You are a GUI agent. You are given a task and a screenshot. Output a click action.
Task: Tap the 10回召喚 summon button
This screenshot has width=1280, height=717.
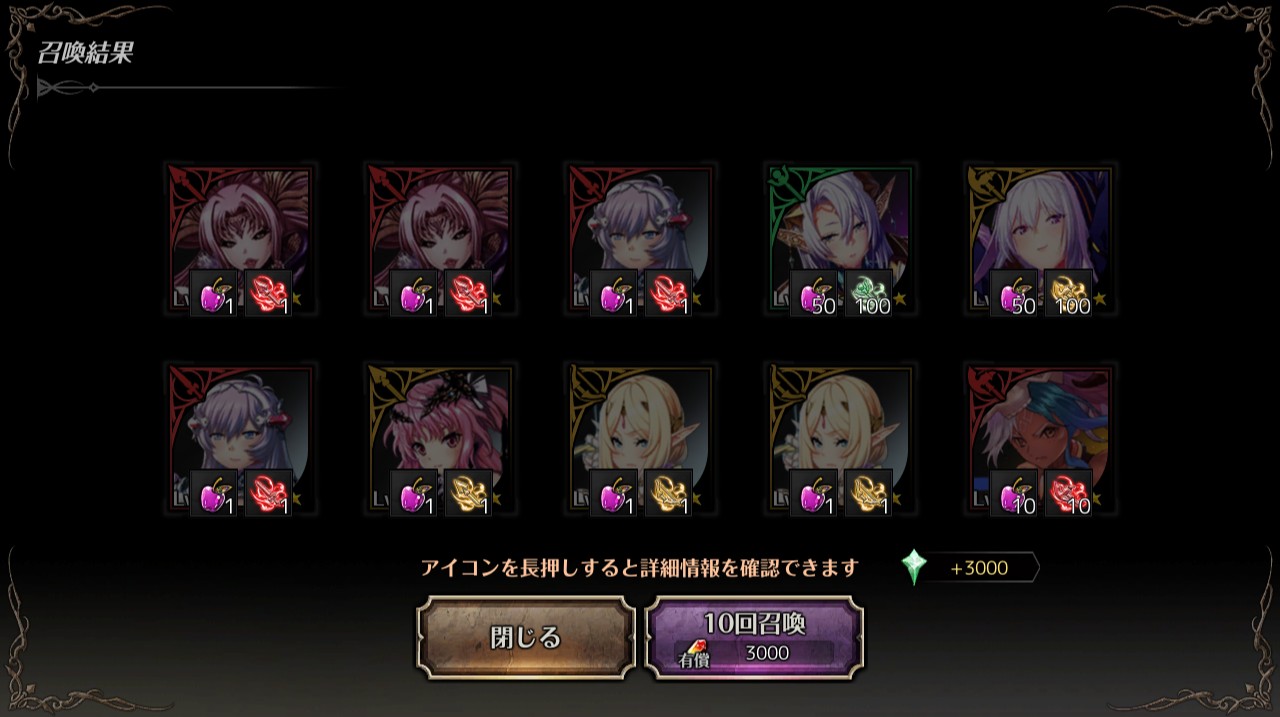coord(755,638)
